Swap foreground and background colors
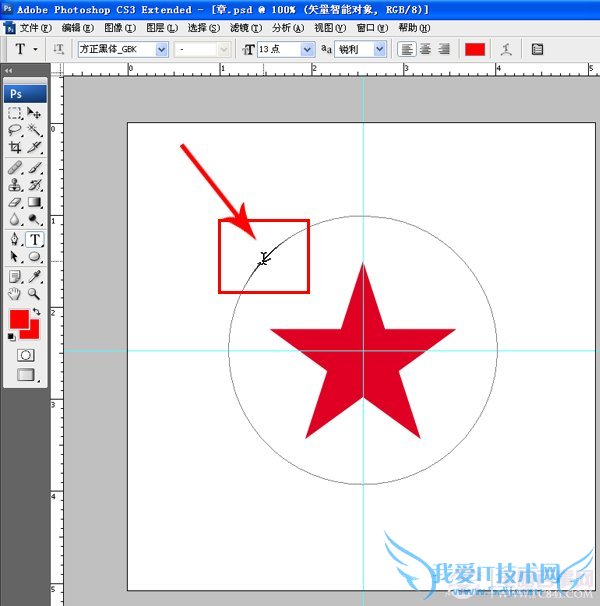The height and width of the screenshot is (606, 600). (36, 312)
